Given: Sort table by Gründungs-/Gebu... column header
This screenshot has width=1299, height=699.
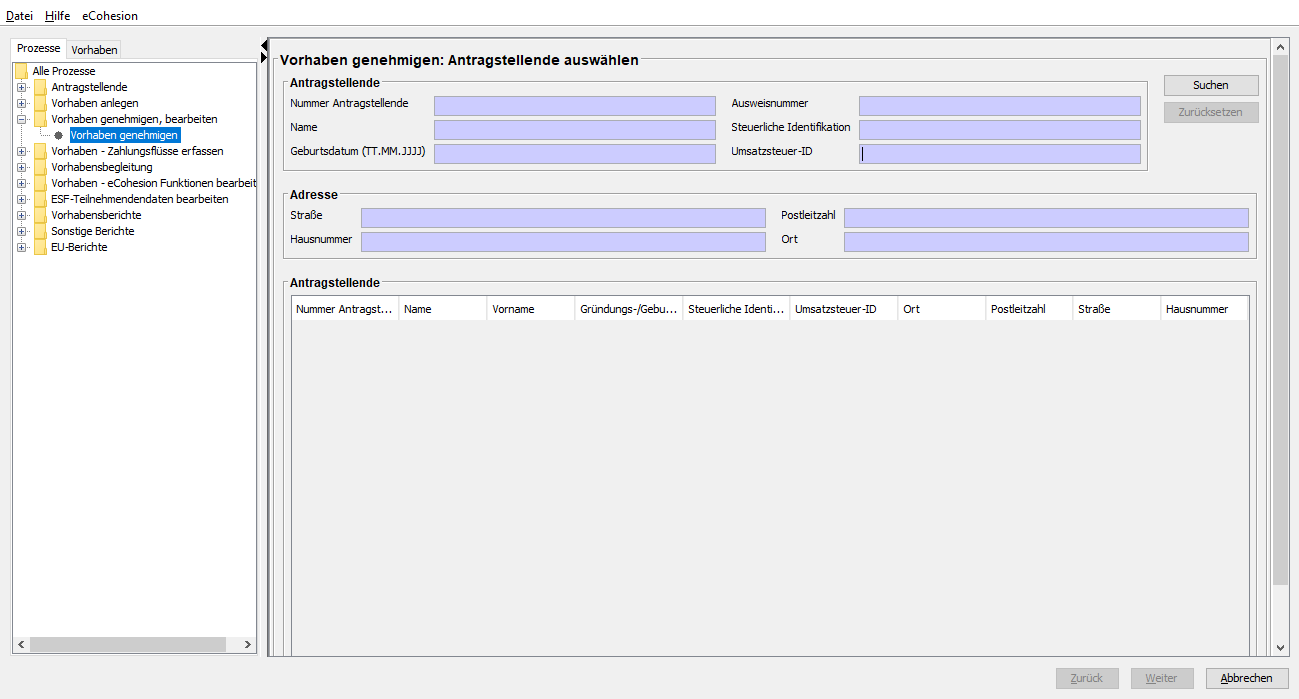Looking at the screenshot, I should pyautogui.click(x=629, y=309).
